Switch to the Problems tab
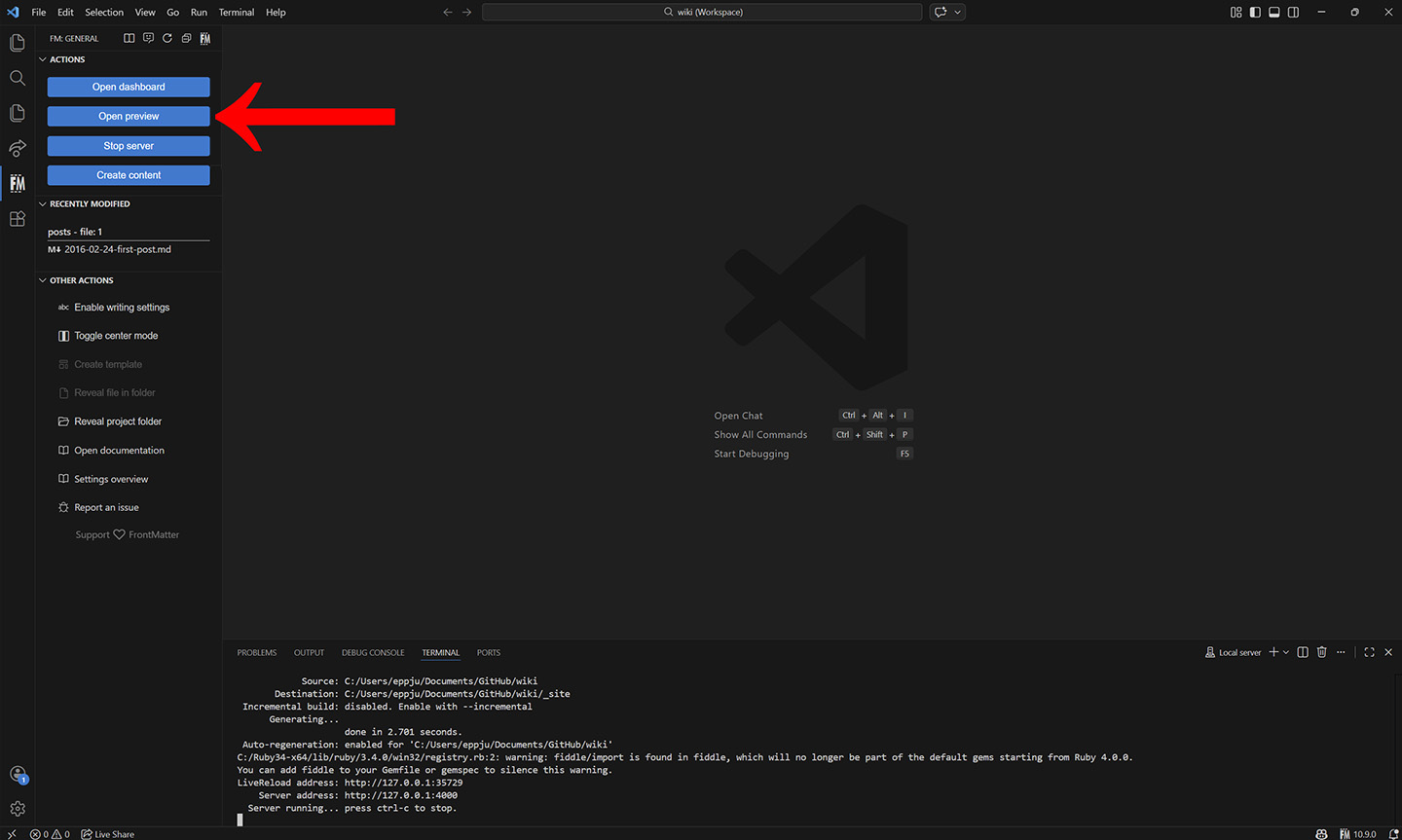 257,652
